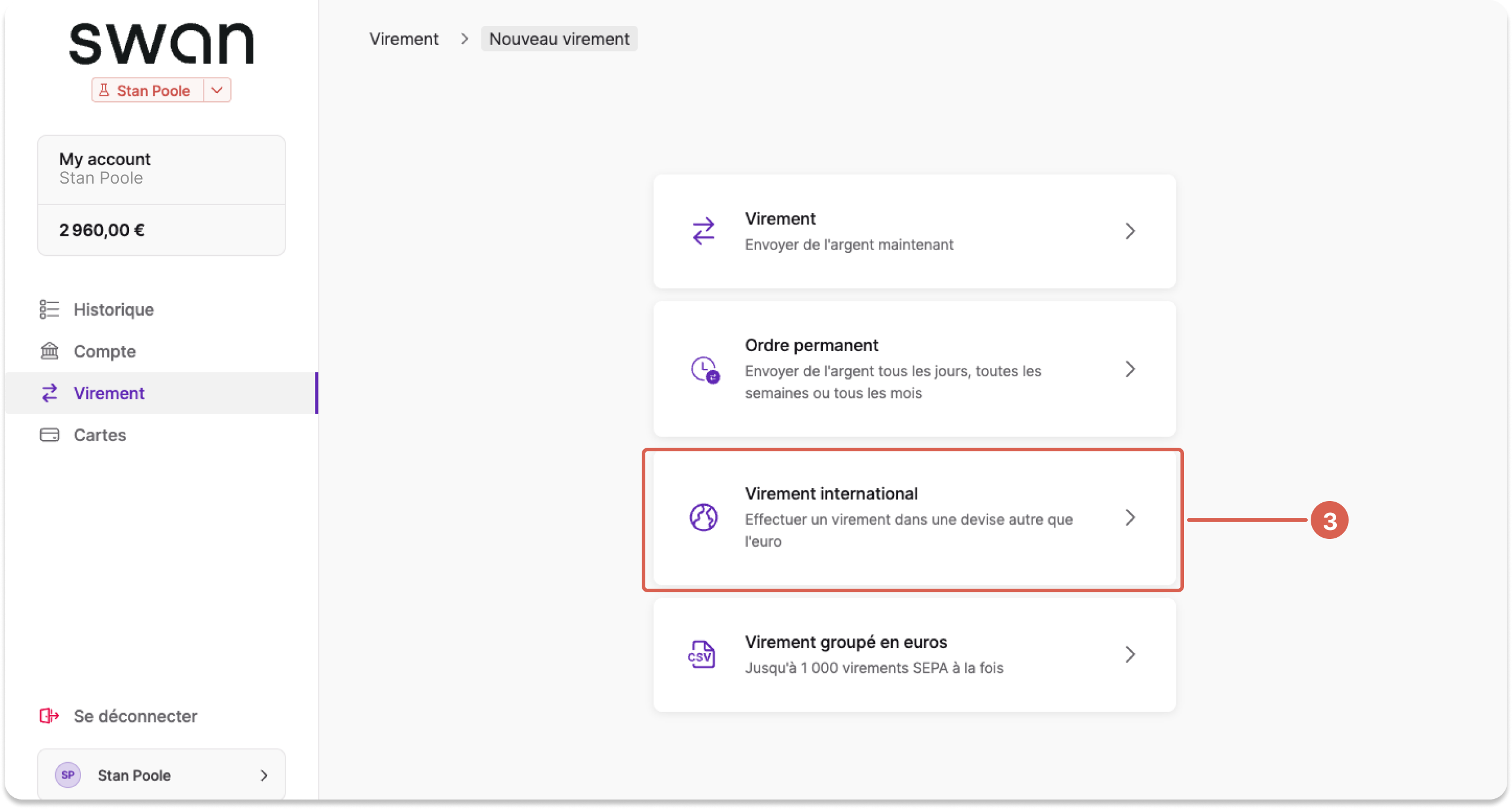Click the 2 960,00 € balance

click(x=102, y=230)
